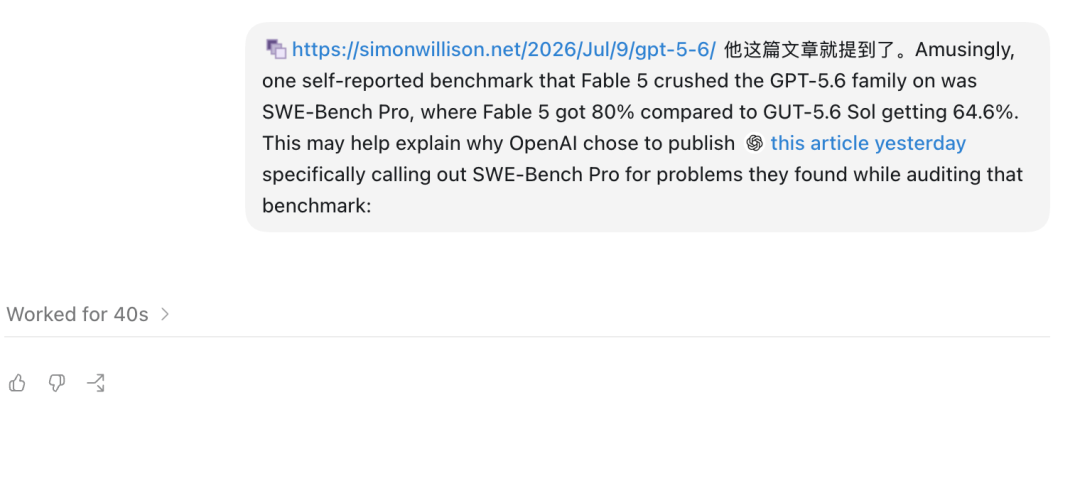Open the Worked for 40s details
This screenshot has height=493, width=1080.
77,315
